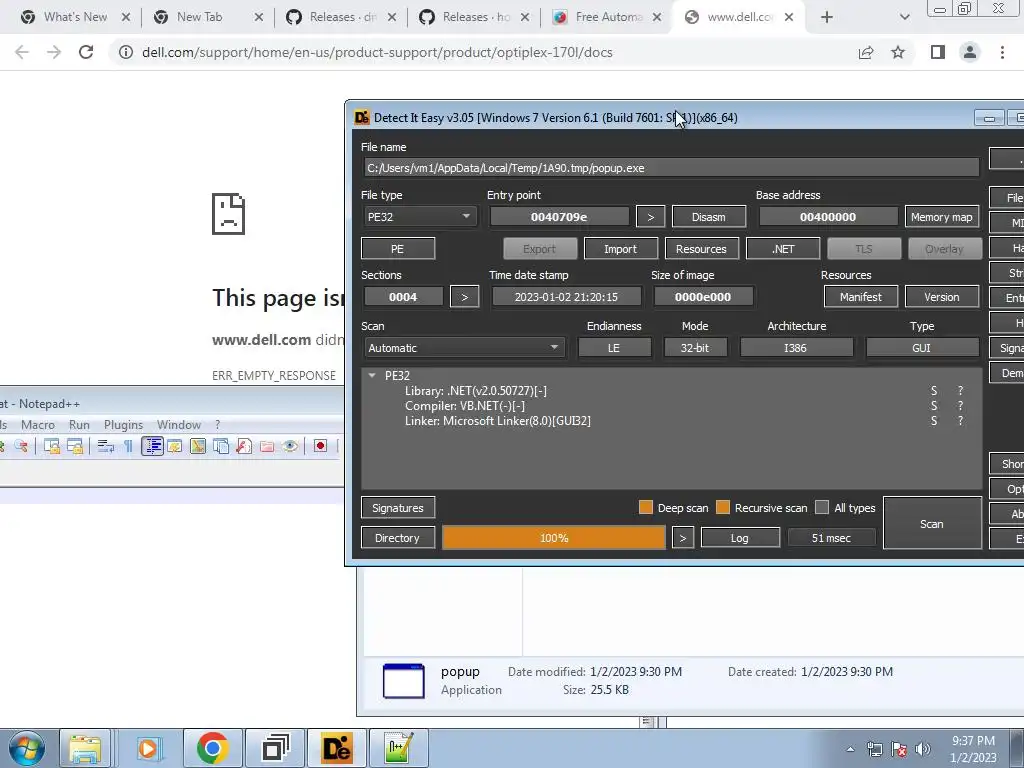
Task: Open the Notepad++ Macro menu
Action: (38, 425)
